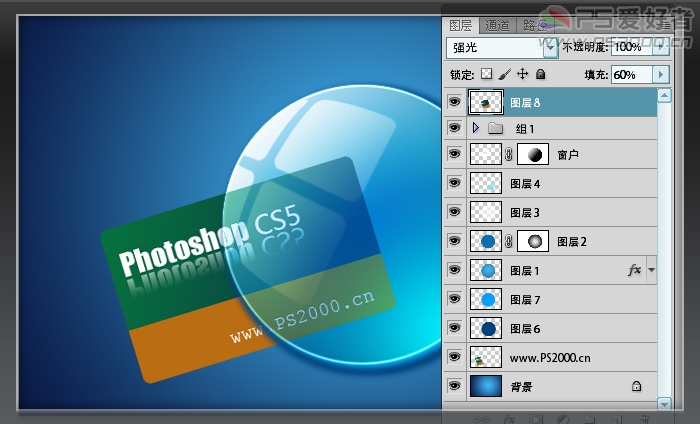Open the 强光 blend mode dropdown
Viewport: 700px width, 424px height.
click(x=550, y=47)
